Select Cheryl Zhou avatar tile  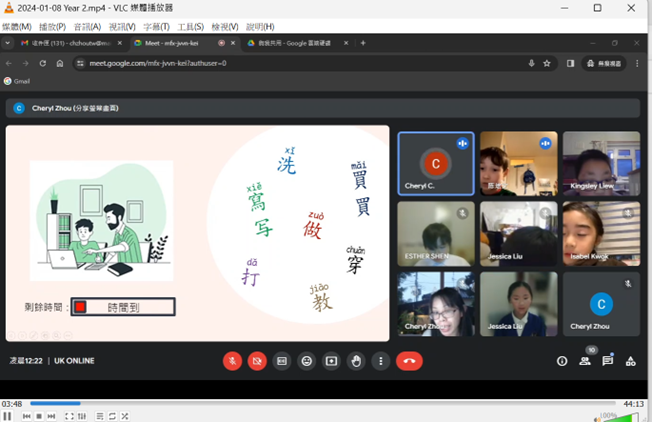(601, 304)
